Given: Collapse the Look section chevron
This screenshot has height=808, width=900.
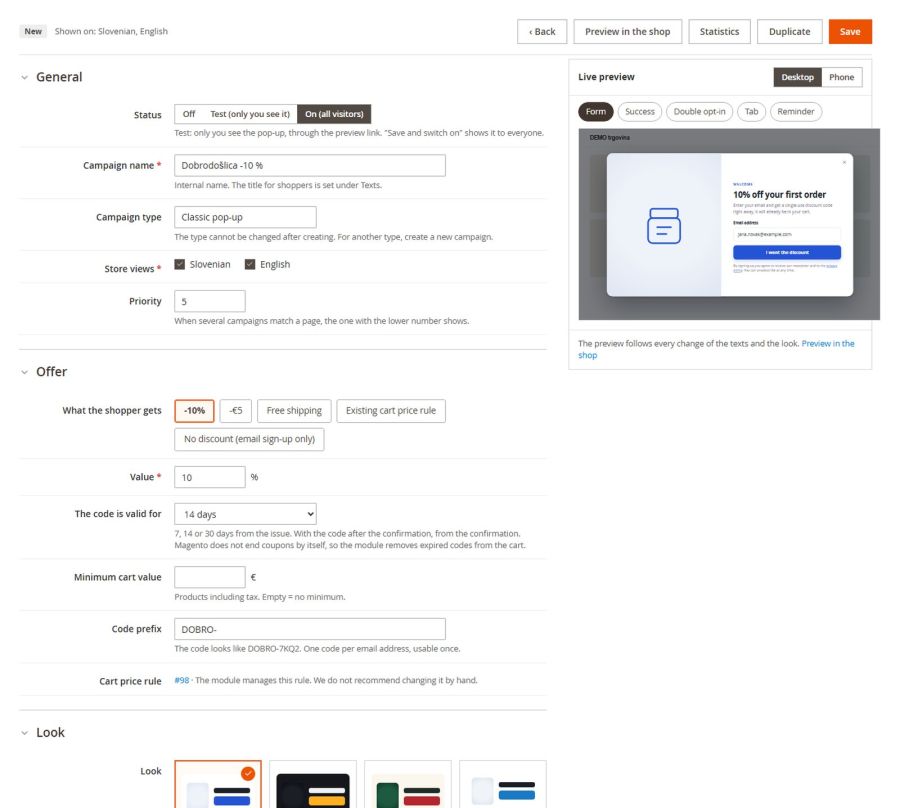Looking at the screenshot, I should click(24, 733).
